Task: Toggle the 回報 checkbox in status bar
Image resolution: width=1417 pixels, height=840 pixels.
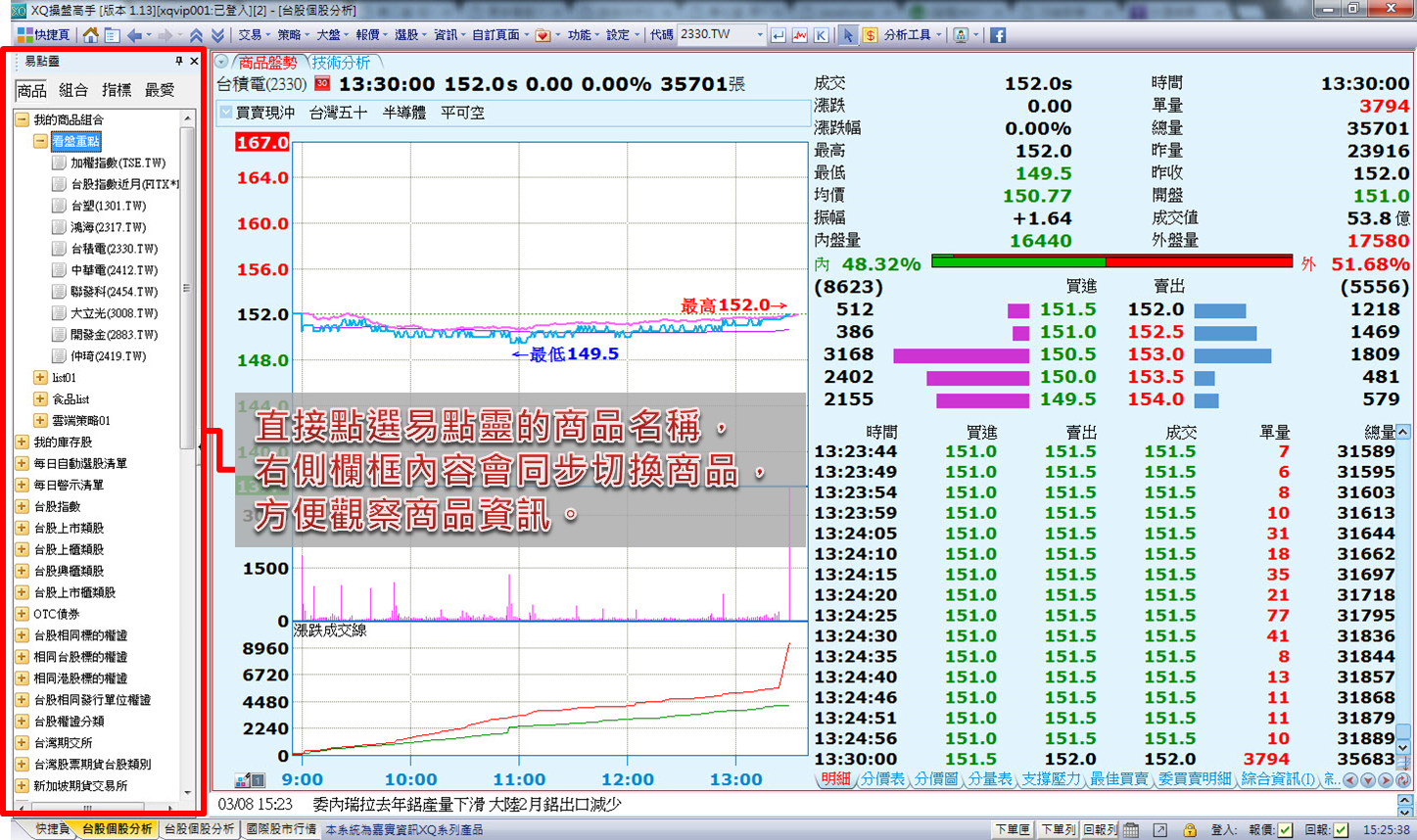Action: pyautogui.click(x=1341, y=830)
